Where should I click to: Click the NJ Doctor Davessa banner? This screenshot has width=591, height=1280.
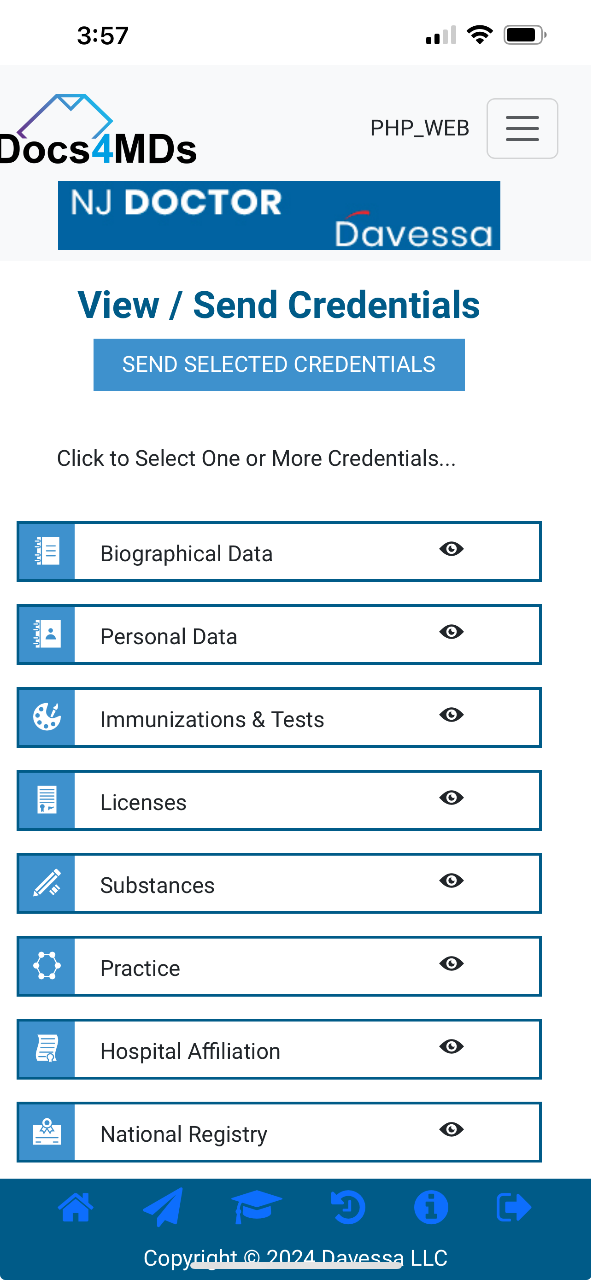click(279, 215)
